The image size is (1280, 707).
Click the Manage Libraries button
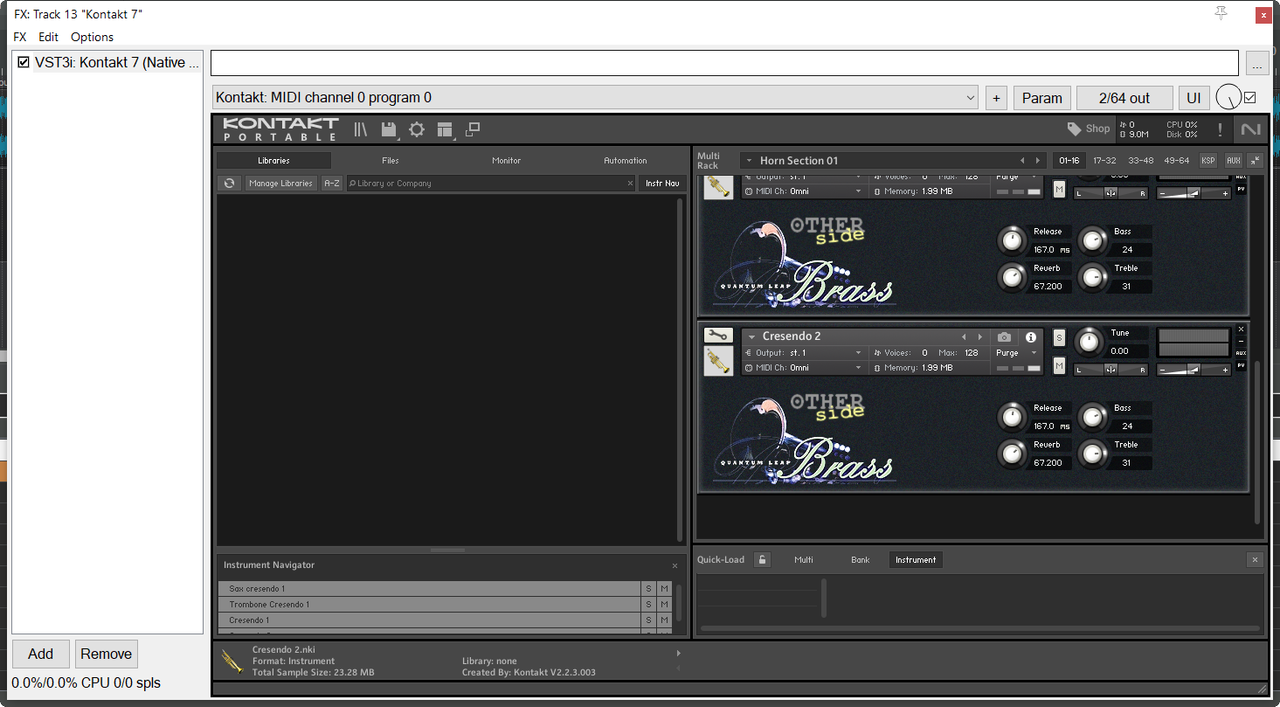(281, 183)
